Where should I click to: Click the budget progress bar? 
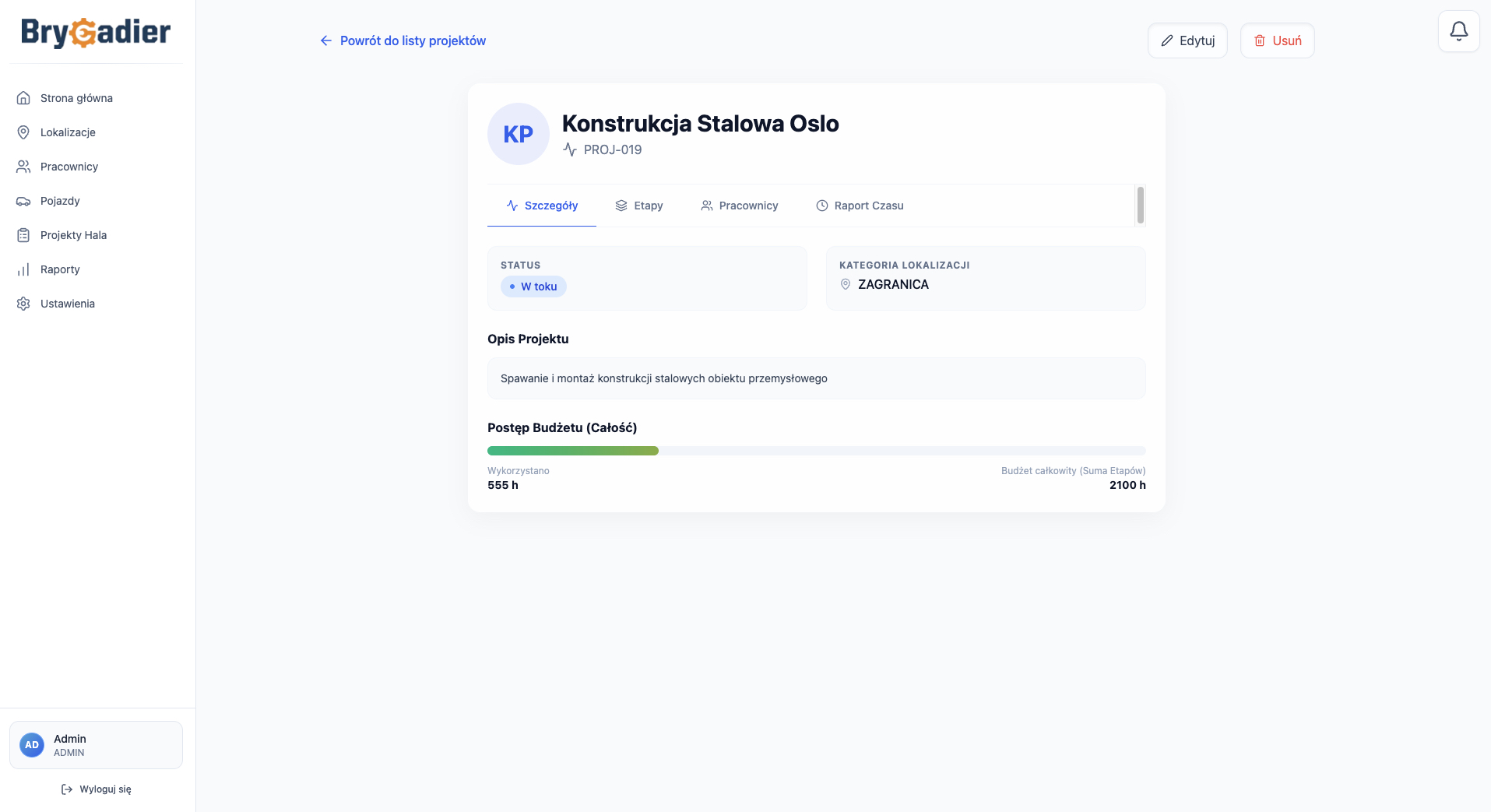[x=816, y=451]
